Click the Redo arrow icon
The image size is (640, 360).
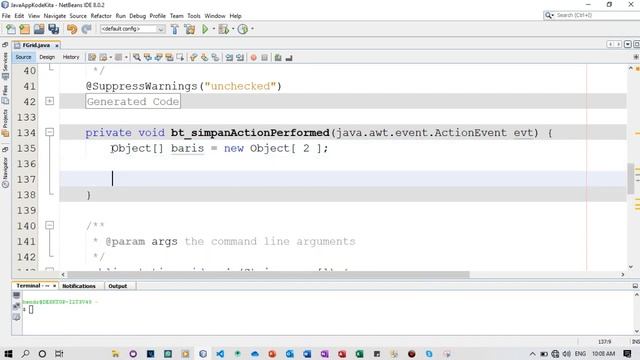point(86,29)
